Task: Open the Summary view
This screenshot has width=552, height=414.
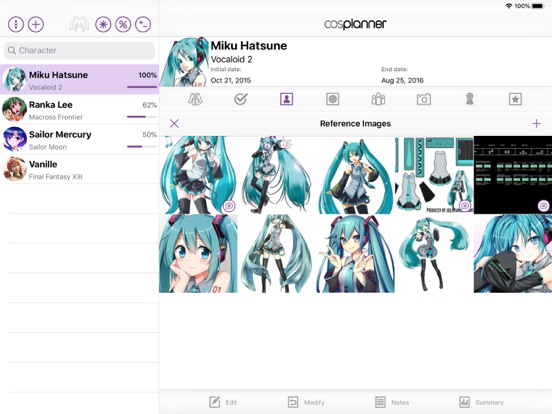Action: (x=481, y=402)
